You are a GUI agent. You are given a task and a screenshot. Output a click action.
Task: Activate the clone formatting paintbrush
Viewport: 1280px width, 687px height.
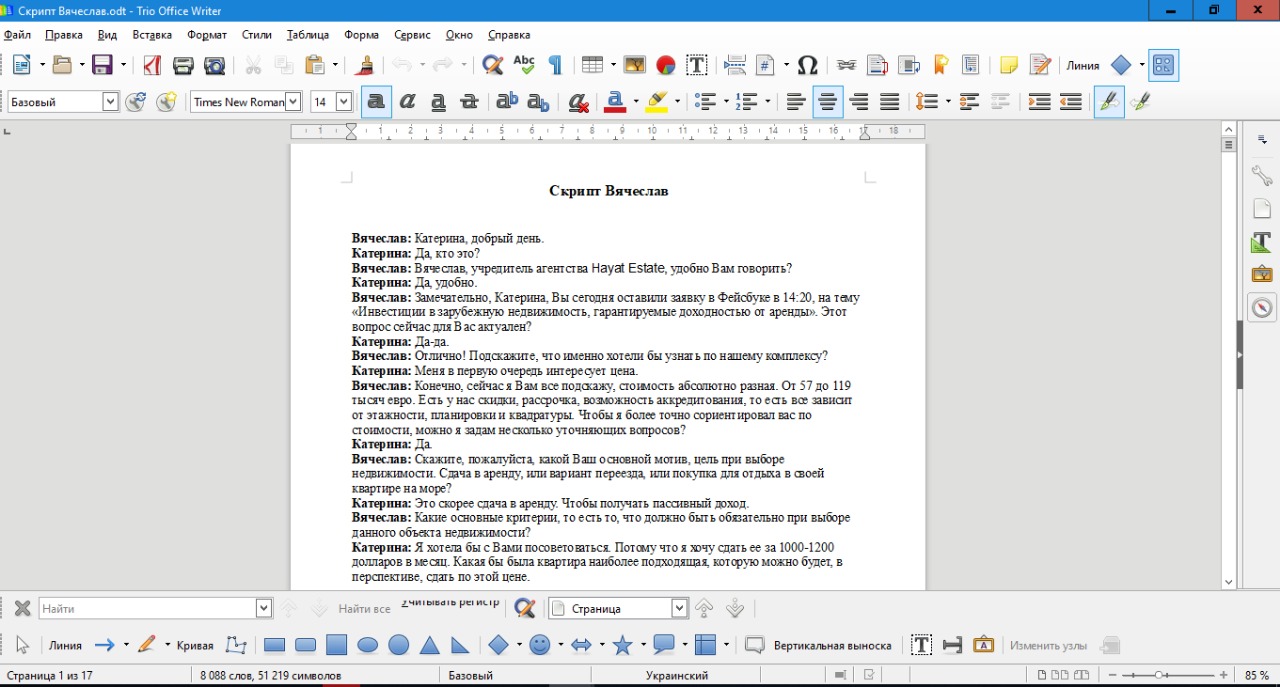coord(365,66)
